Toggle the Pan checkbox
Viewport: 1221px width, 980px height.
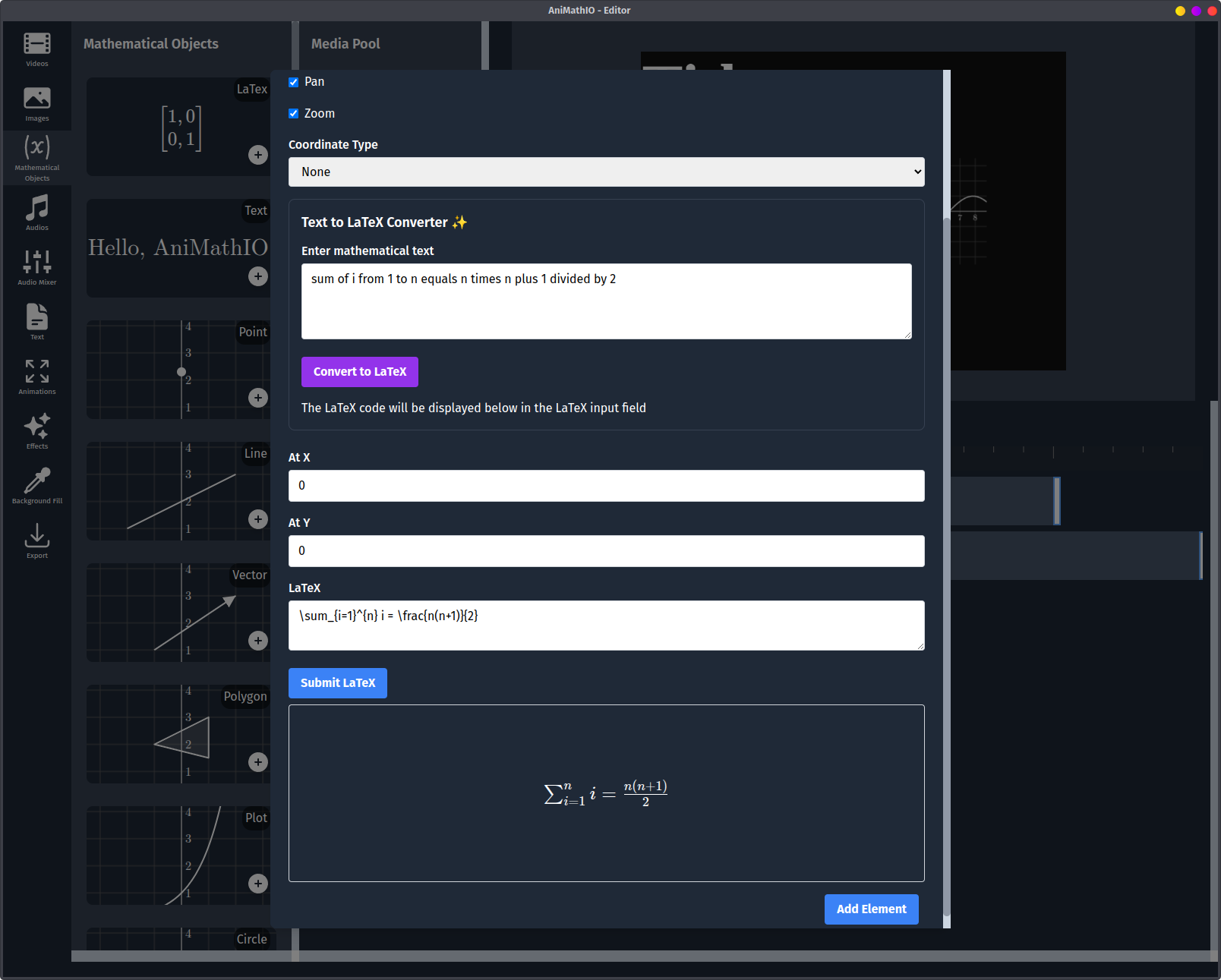coord(293,82)
